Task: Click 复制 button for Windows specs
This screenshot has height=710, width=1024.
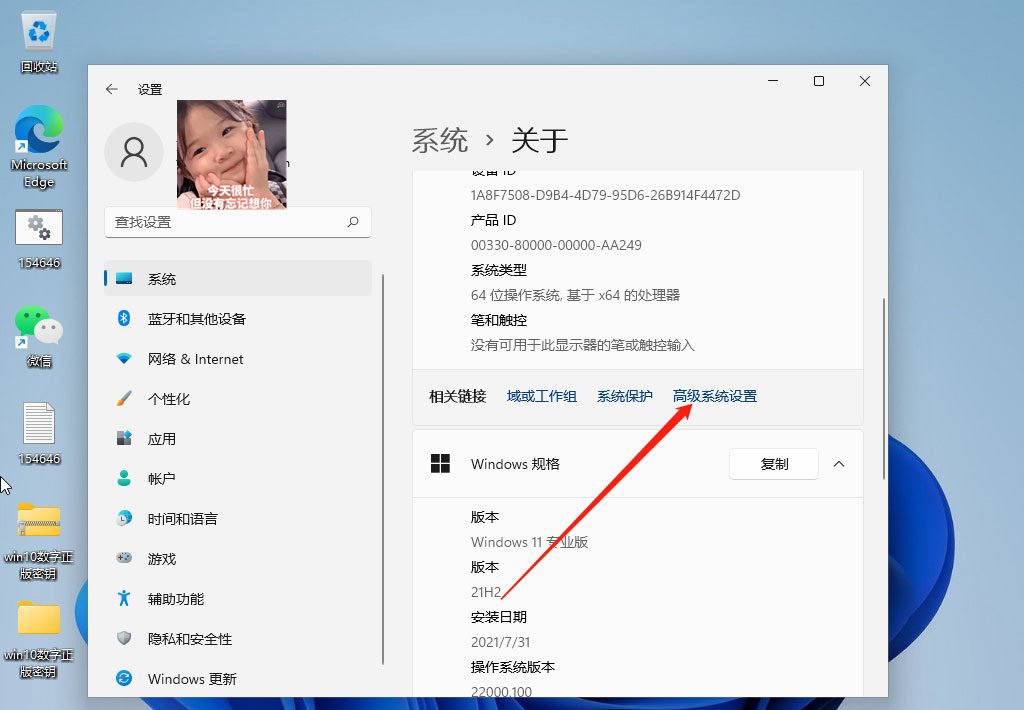Action: pyautogui.click(x=774, y=464)
